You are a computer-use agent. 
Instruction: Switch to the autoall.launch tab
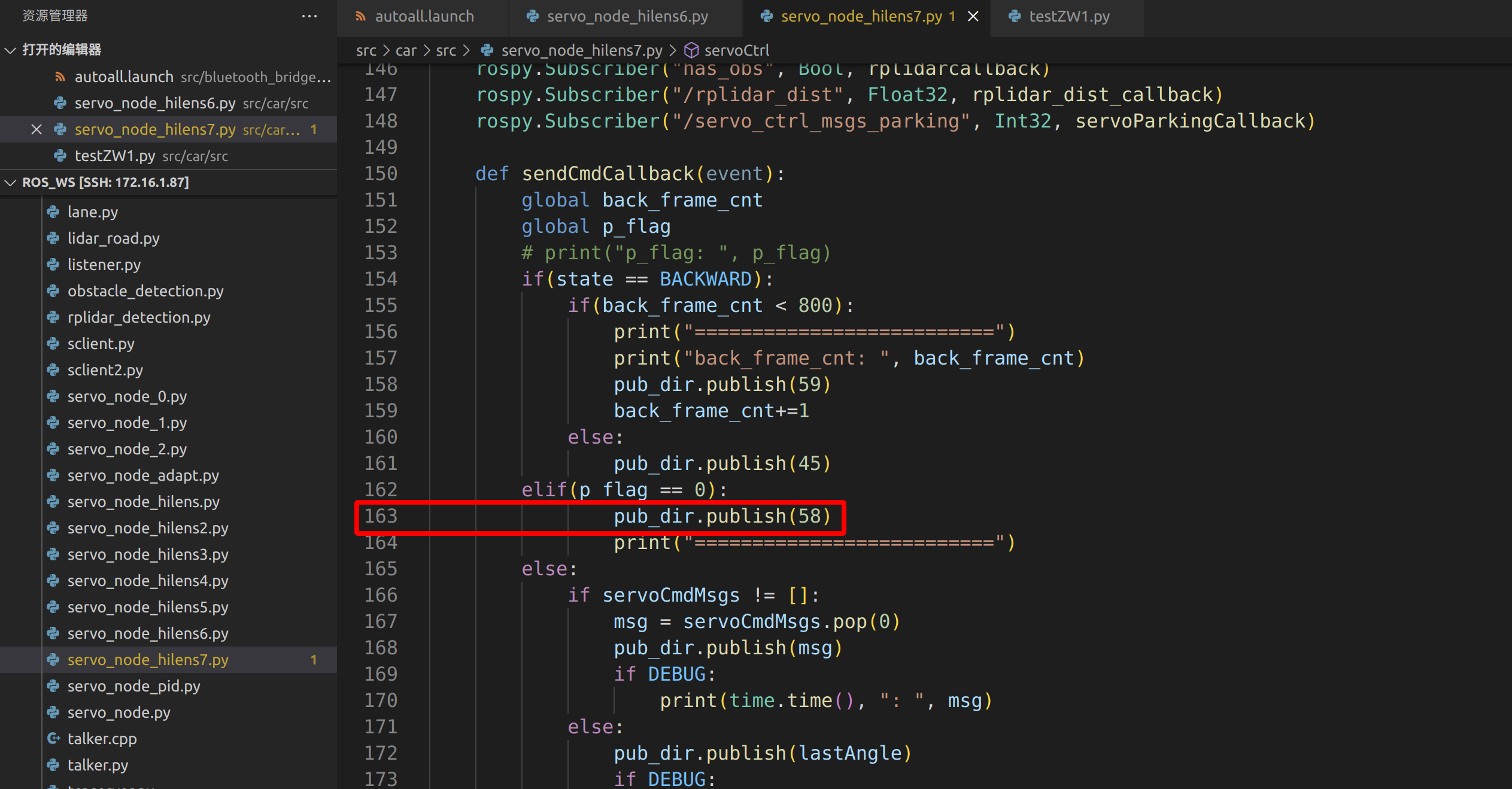424,16
